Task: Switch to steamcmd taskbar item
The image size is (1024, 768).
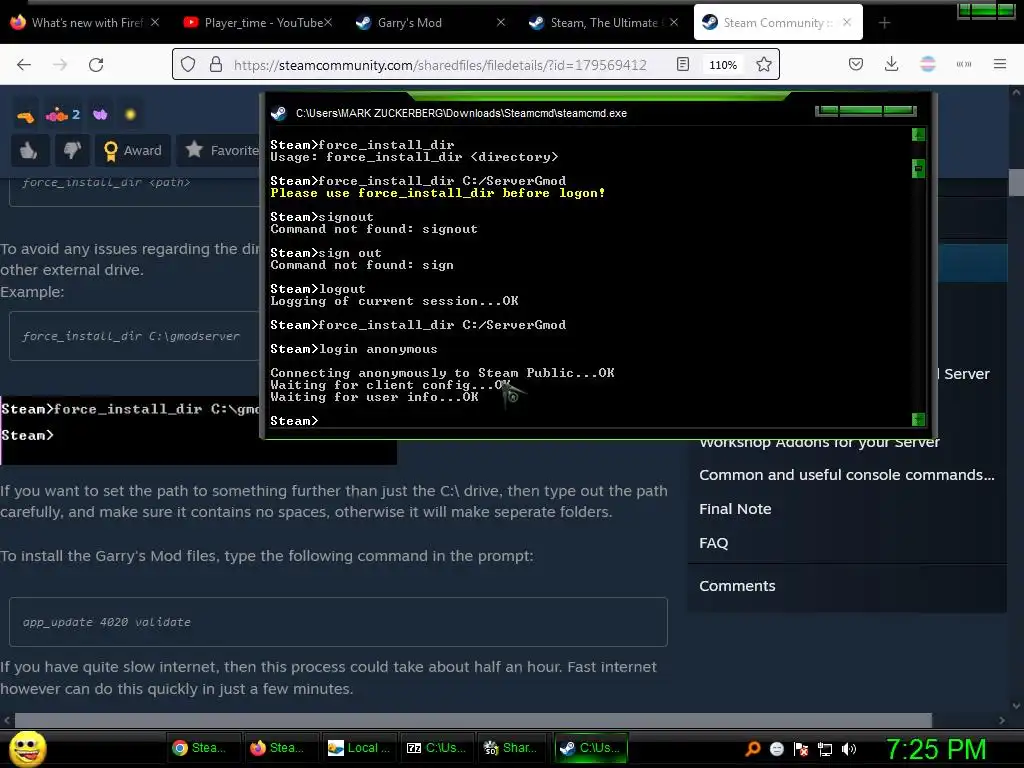Action: [591, 748]
